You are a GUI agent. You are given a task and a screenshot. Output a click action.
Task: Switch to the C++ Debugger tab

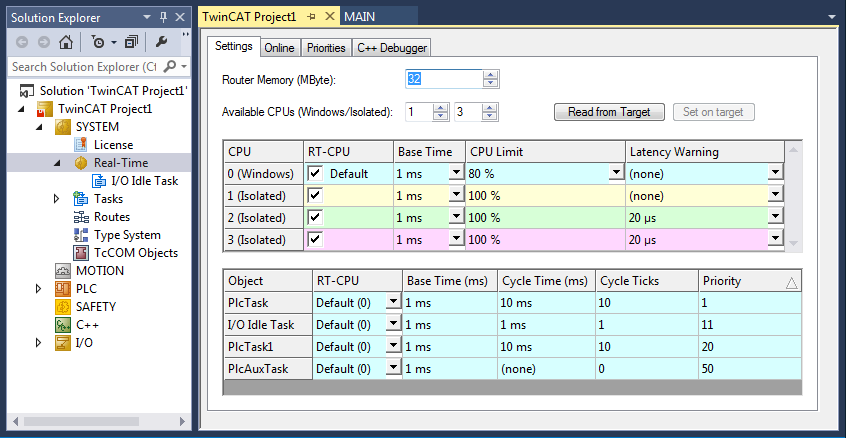392,48
